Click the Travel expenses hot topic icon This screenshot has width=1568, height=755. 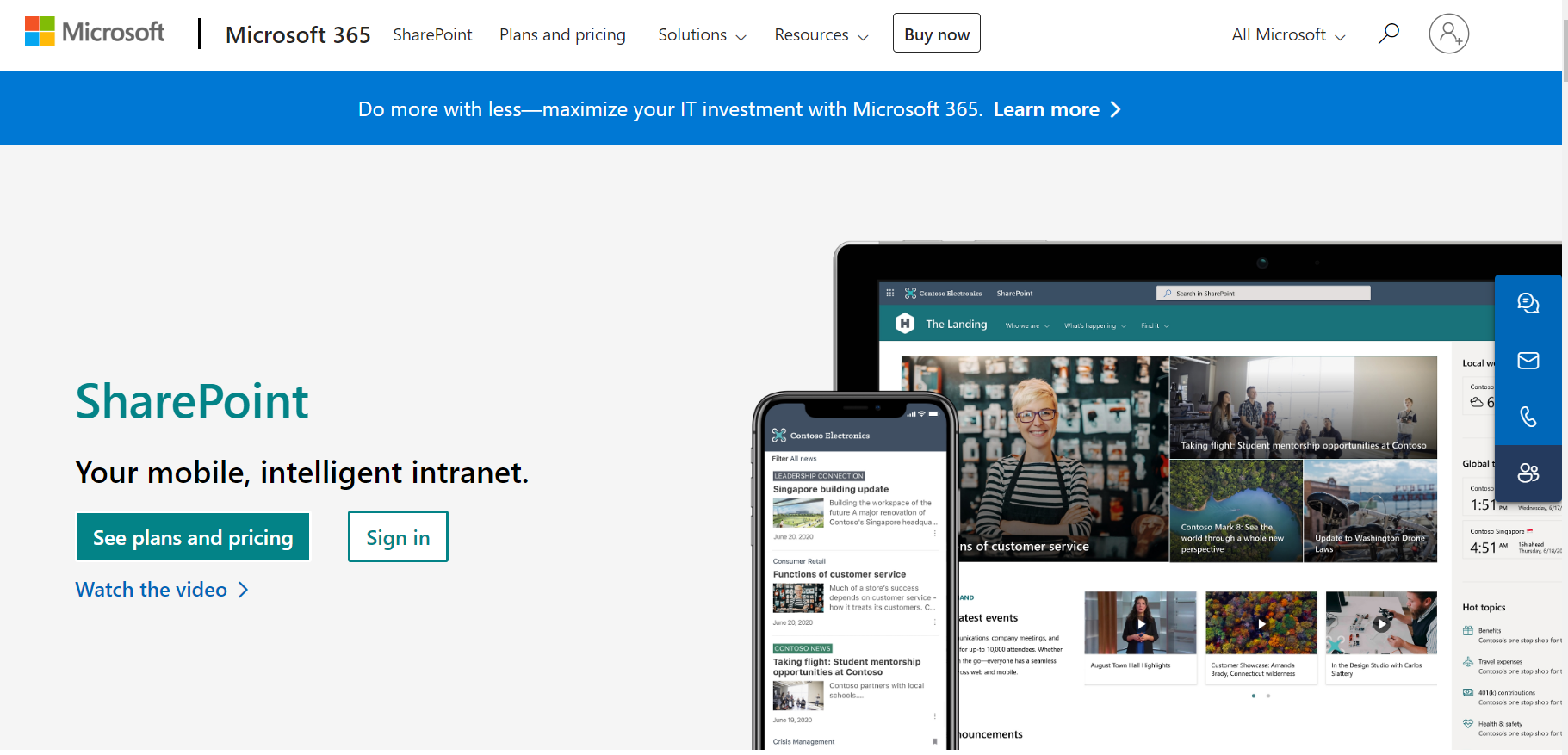click(1468, 662)
